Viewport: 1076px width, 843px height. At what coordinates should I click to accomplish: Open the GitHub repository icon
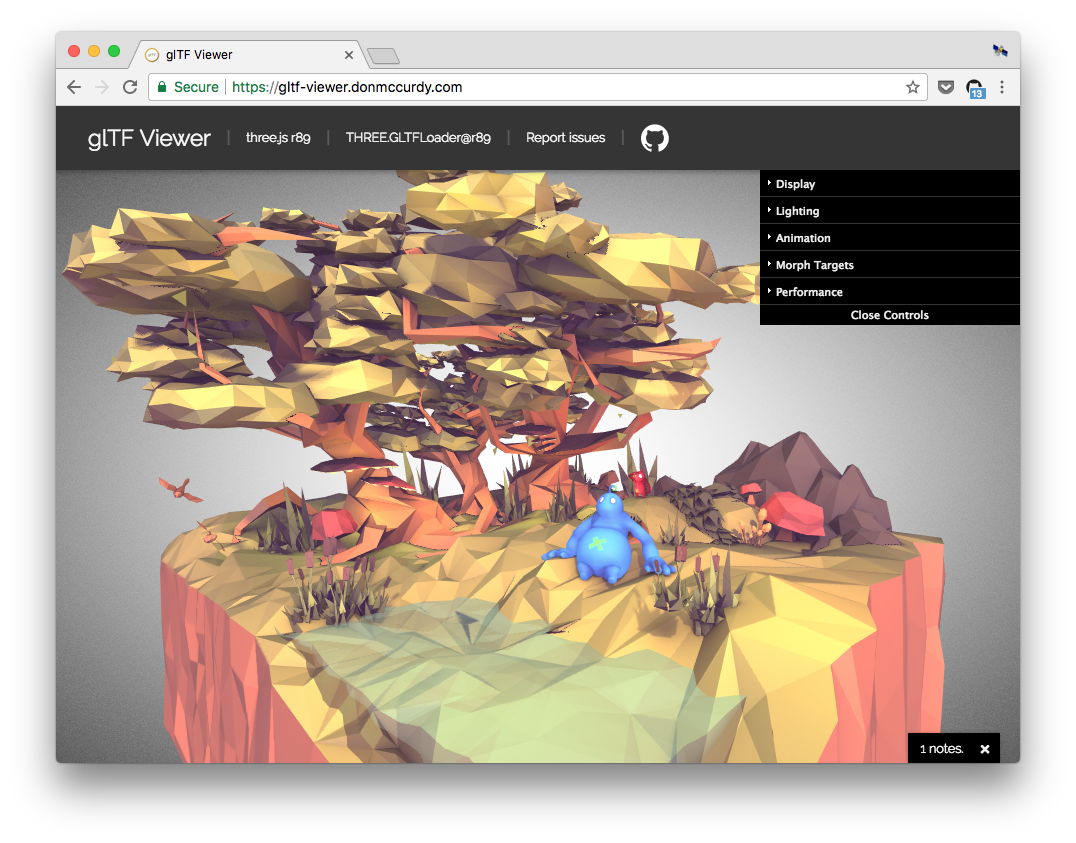click(654, 138)
